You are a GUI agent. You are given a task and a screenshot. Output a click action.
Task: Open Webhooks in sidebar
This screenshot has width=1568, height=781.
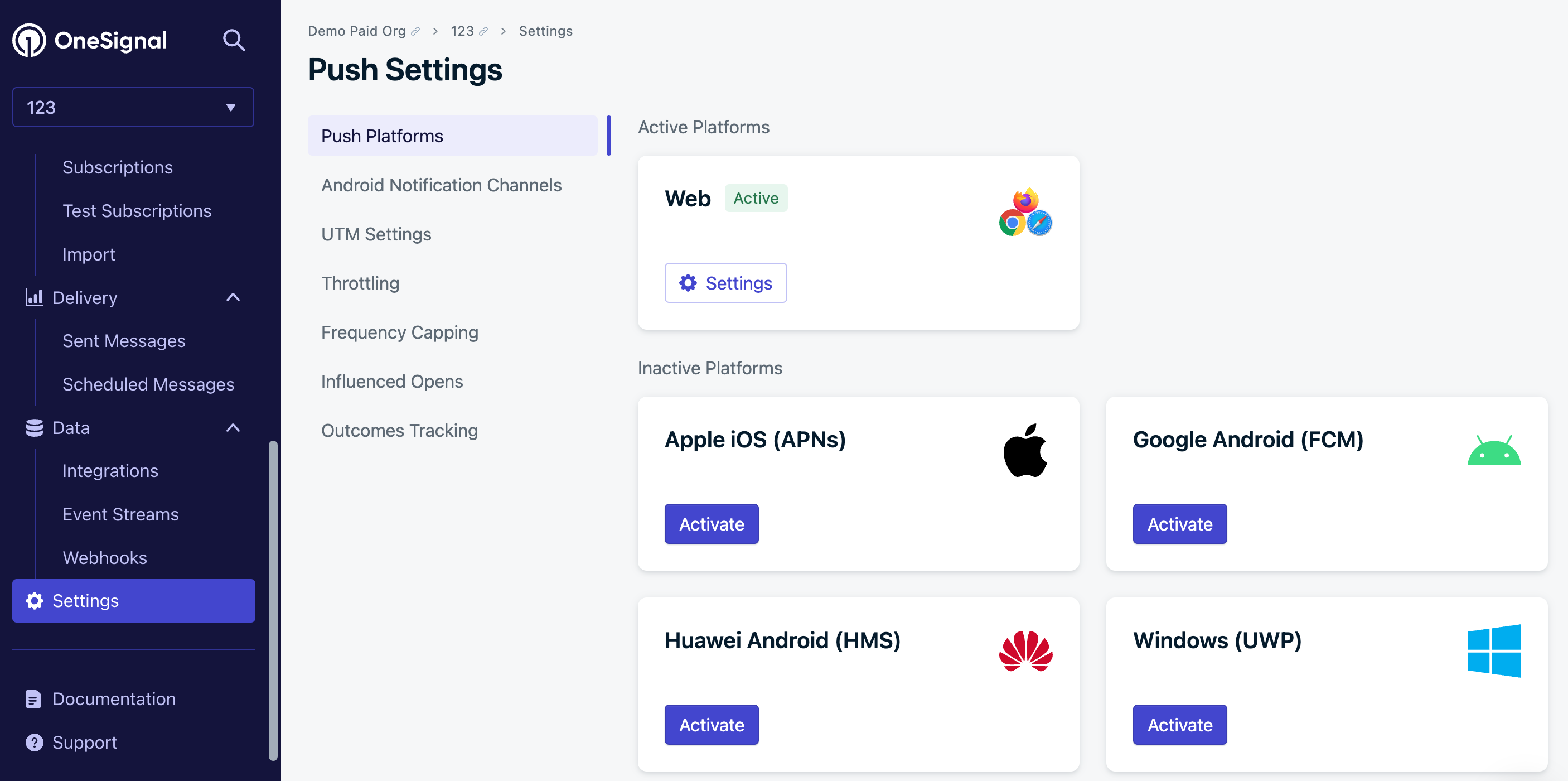[105, 557]
